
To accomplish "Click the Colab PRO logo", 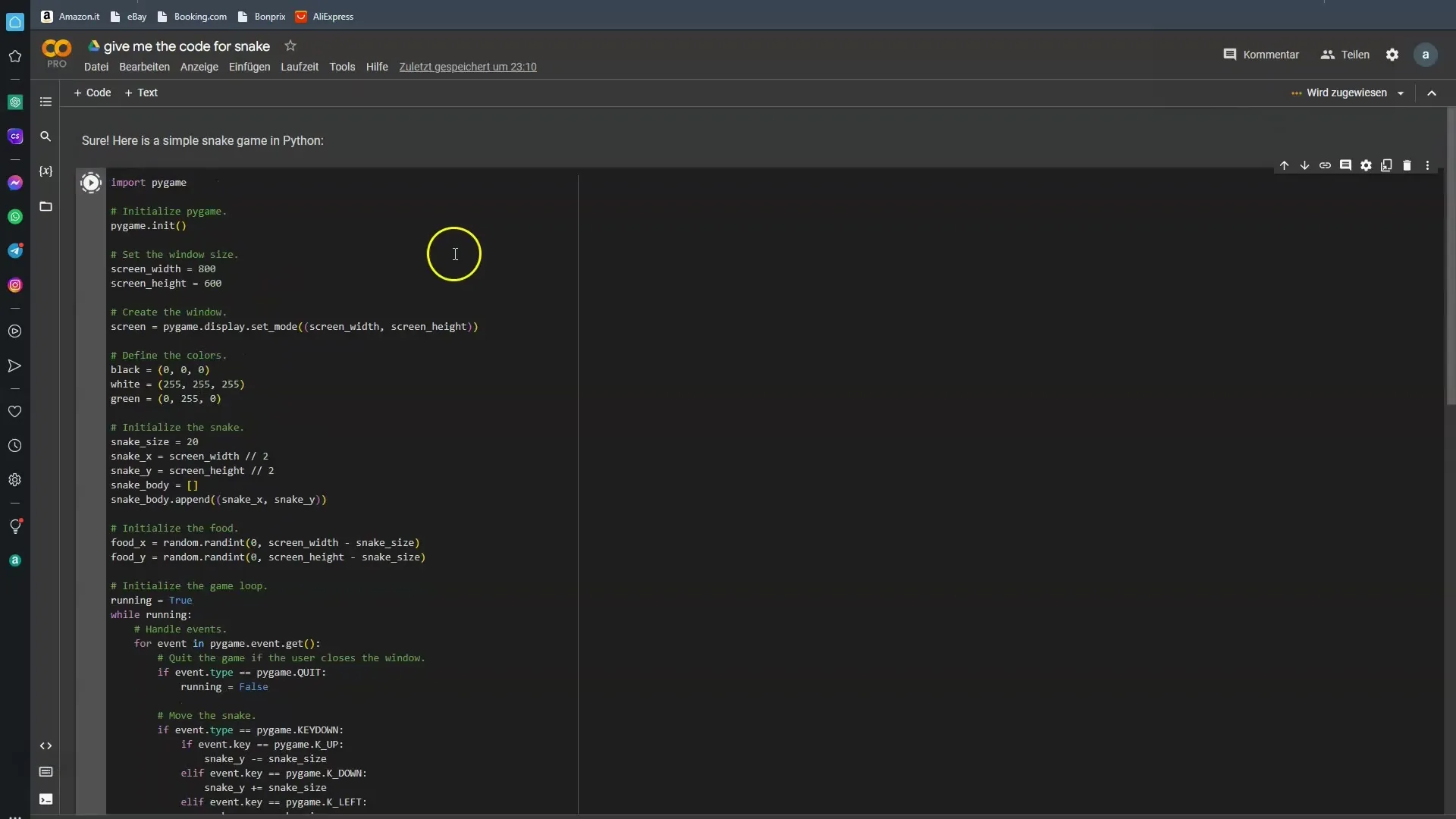I will [57, 54].
